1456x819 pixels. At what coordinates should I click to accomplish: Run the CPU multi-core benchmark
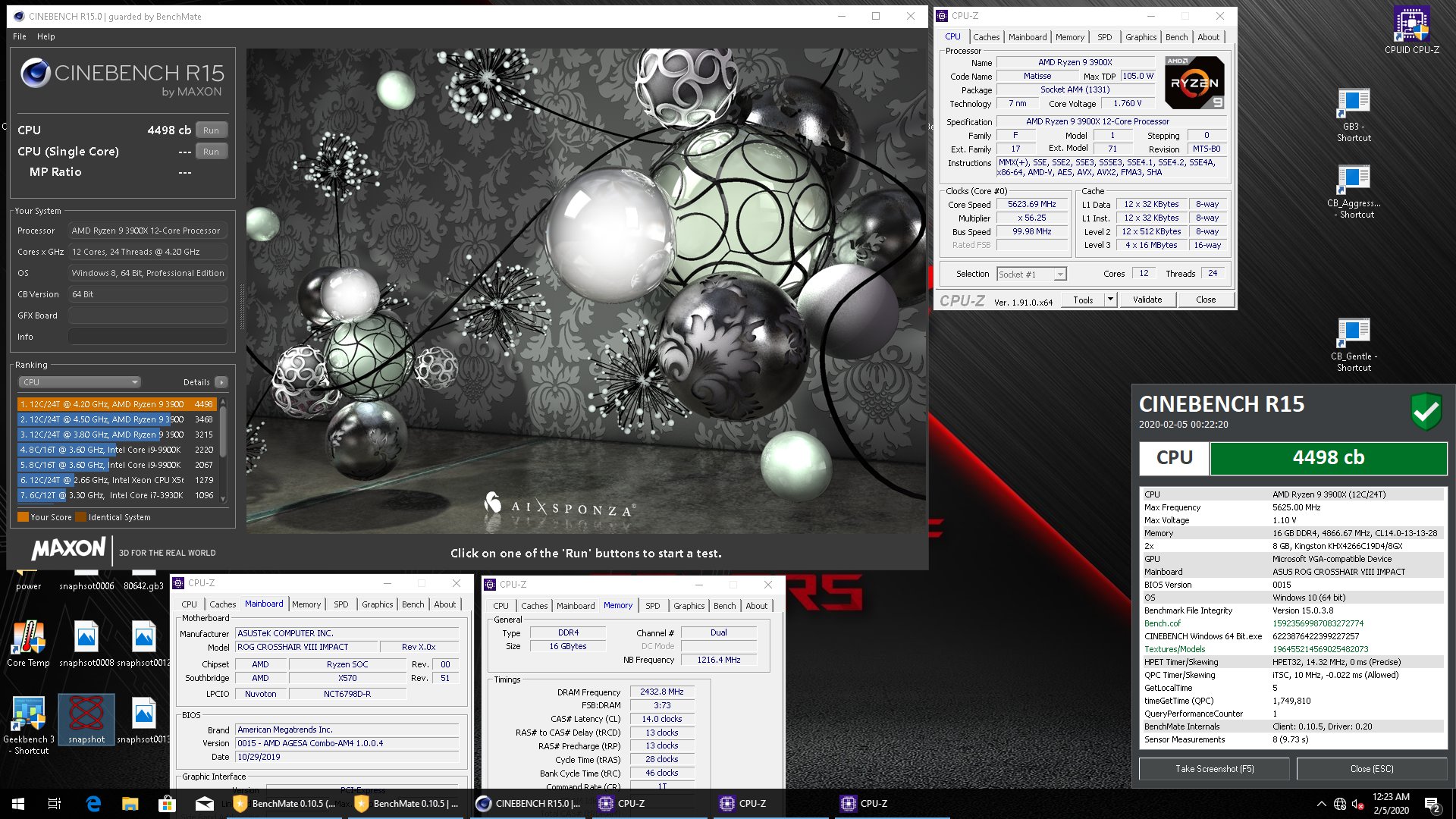tap(211, 130)
